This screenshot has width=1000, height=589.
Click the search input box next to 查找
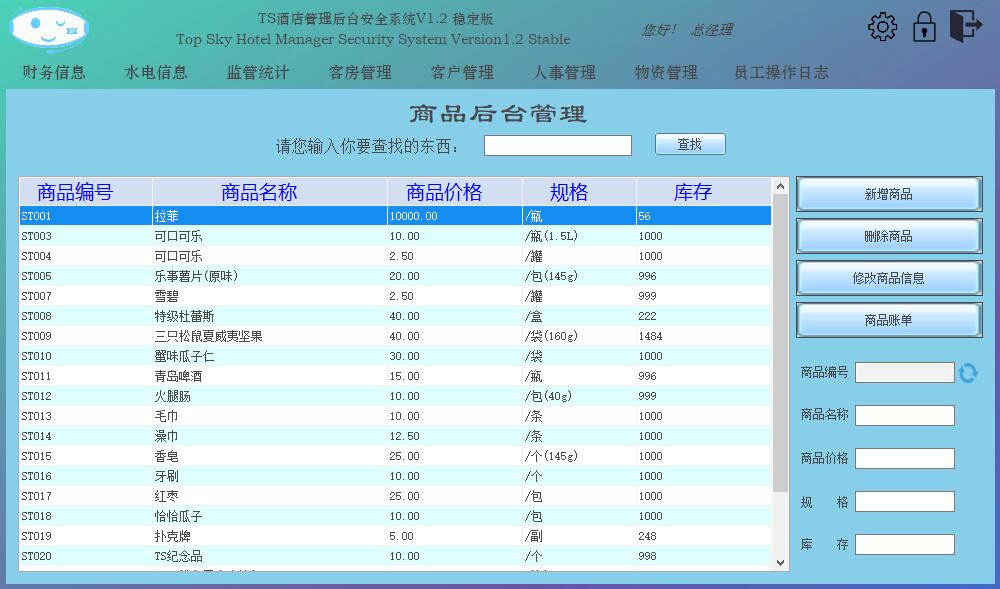[557, 144]
